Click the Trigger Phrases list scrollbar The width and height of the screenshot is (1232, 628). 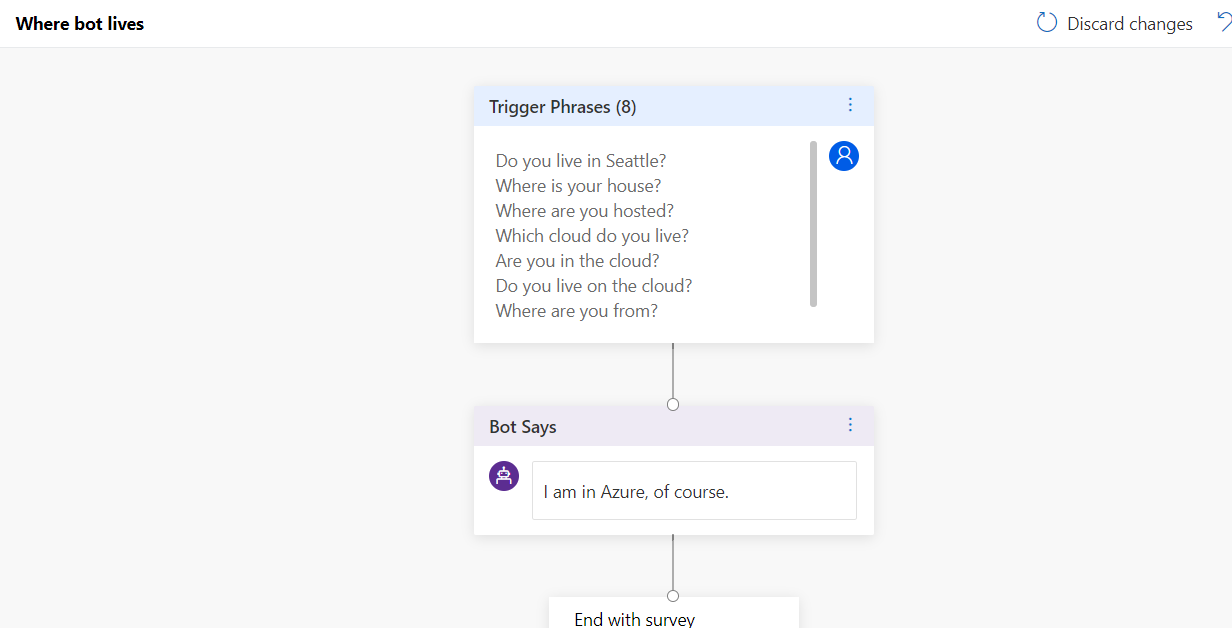click(813, 223)
